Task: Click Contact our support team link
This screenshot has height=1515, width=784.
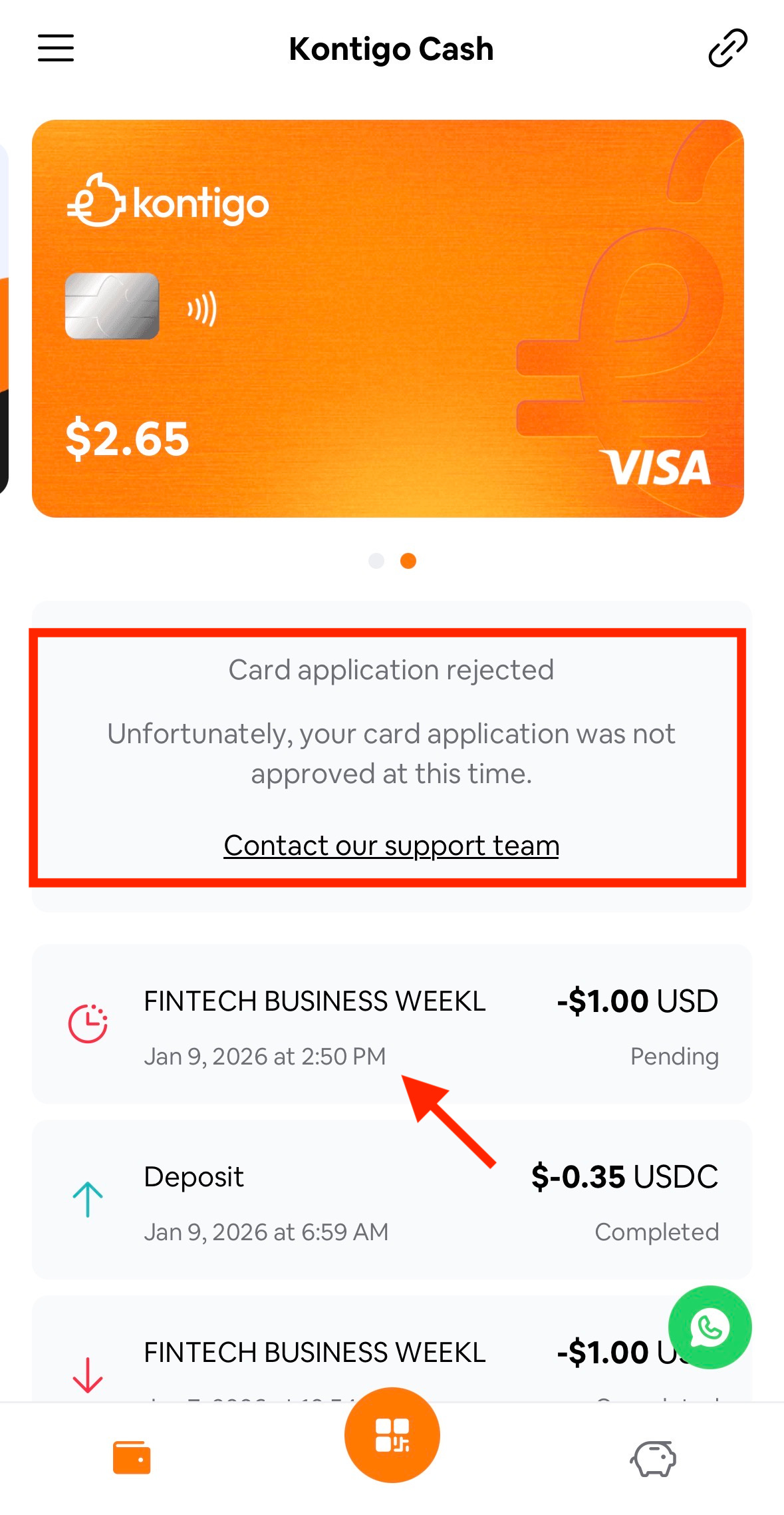Action: coord(391,846)
